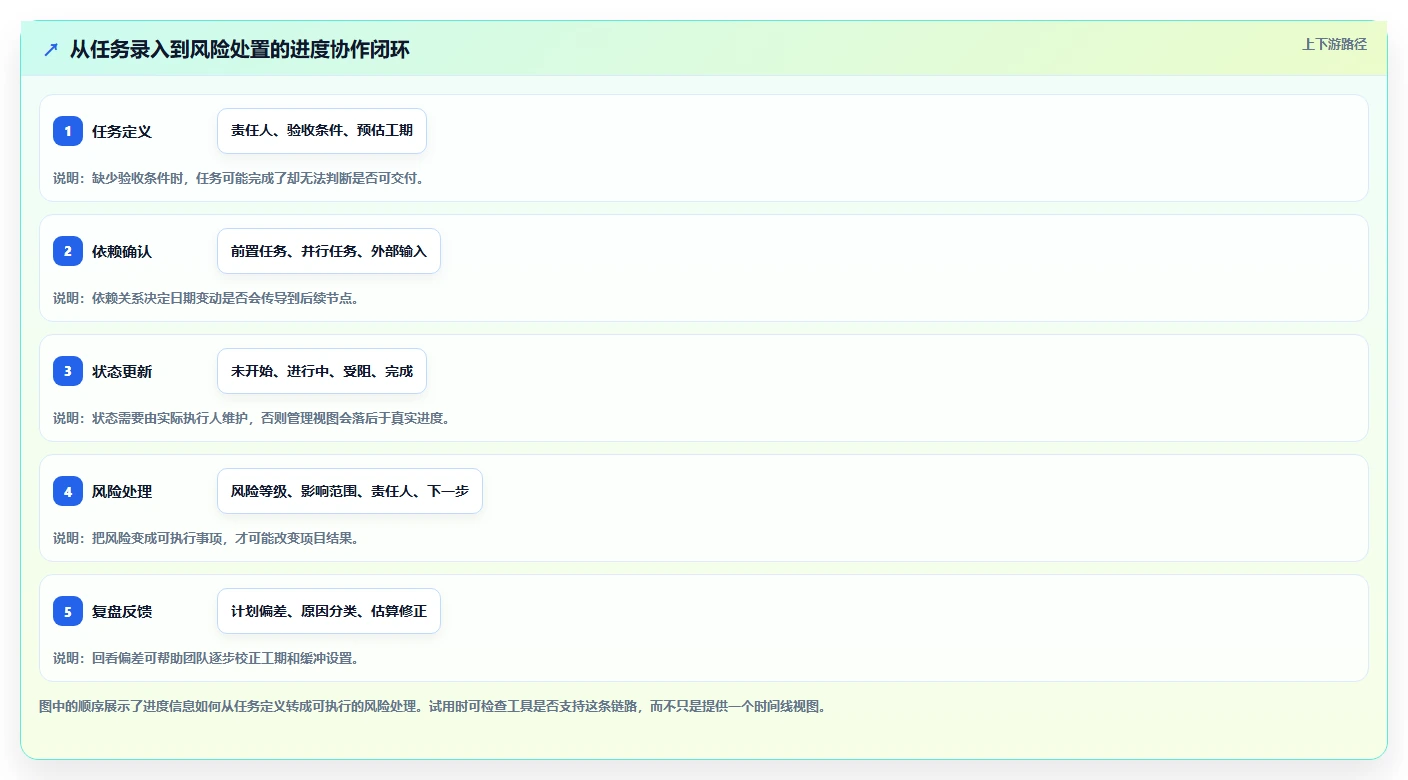This screenshot has height=780, width=1408.
Task: Select the 任务定义 step title
Action: [x=122, y=131]
